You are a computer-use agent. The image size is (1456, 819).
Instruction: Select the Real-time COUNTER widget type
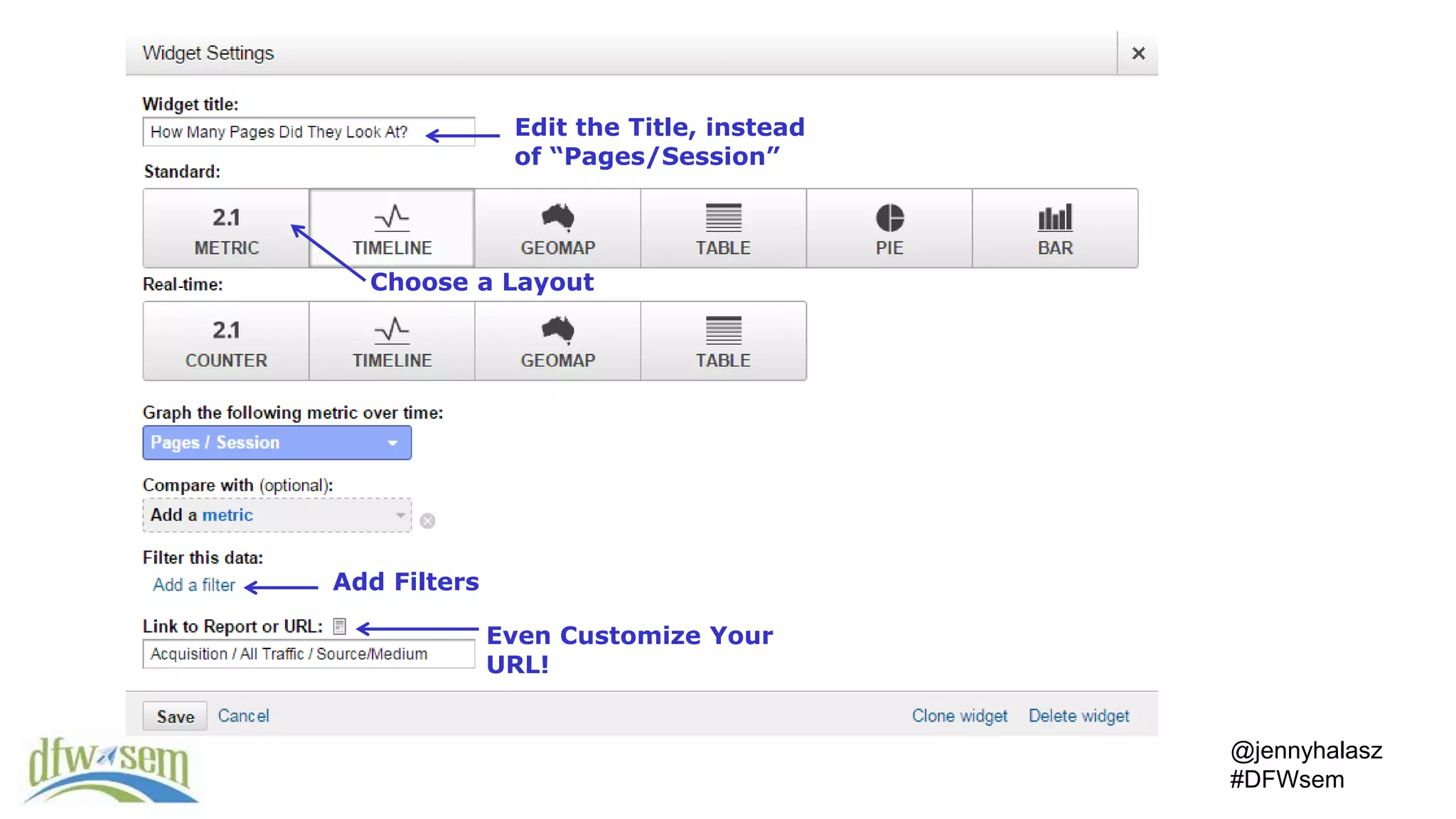click(x=226, y=341)
